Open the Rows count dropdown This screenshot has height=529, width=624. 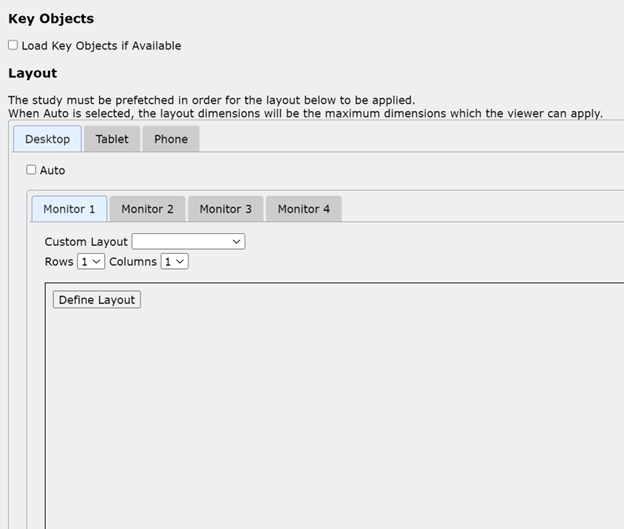click(x=91, y=261)
